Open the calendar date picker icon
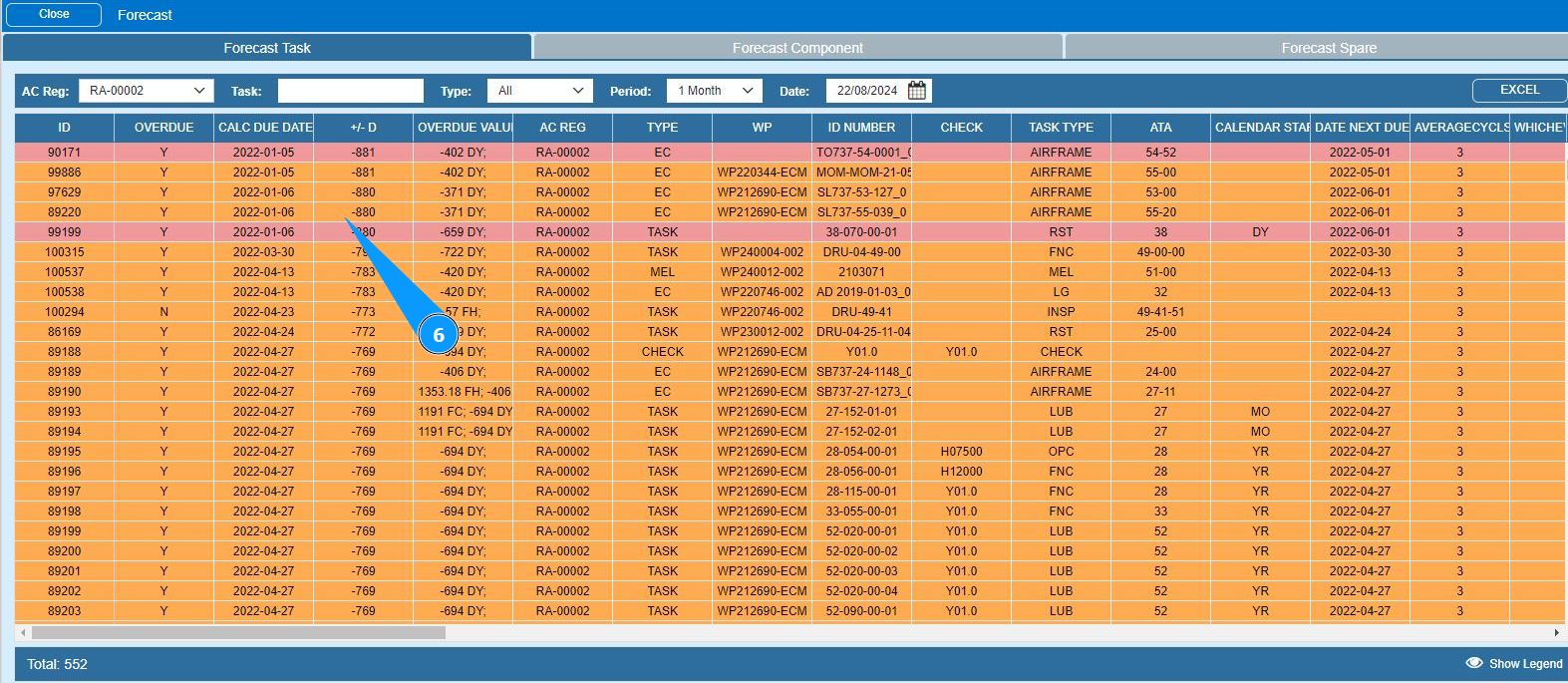The image size is (1568, 683). [917, 91]
